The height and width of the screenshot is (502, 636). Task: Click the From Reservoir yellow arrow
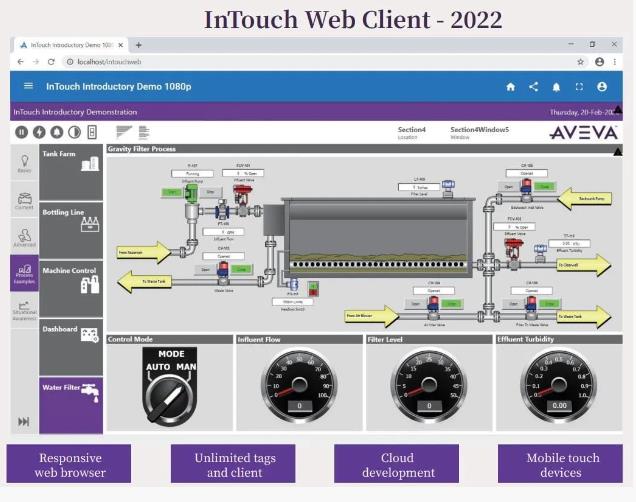[x=144, y=252]
